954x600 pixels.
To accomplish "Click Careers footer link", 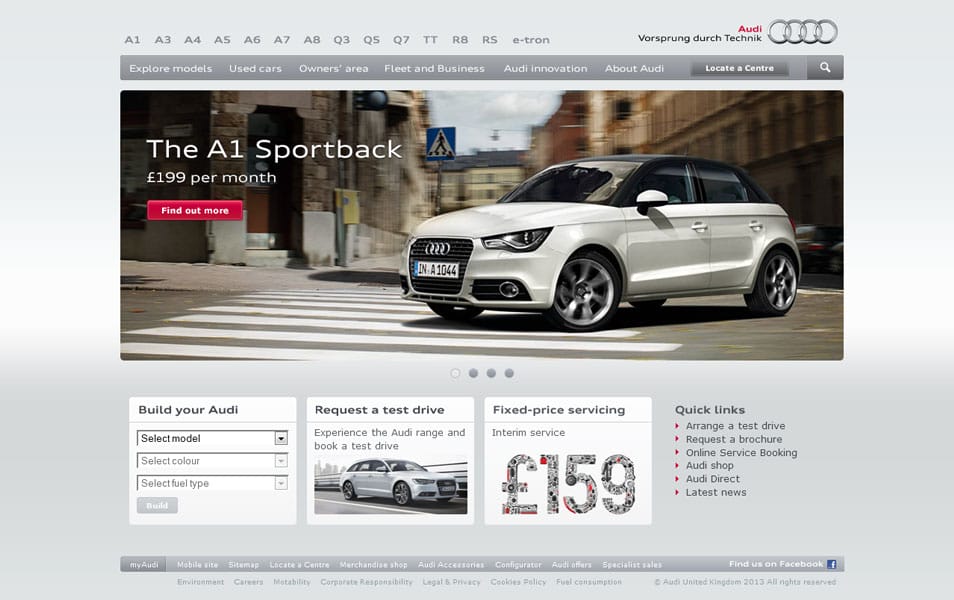I will coord(248,582).
